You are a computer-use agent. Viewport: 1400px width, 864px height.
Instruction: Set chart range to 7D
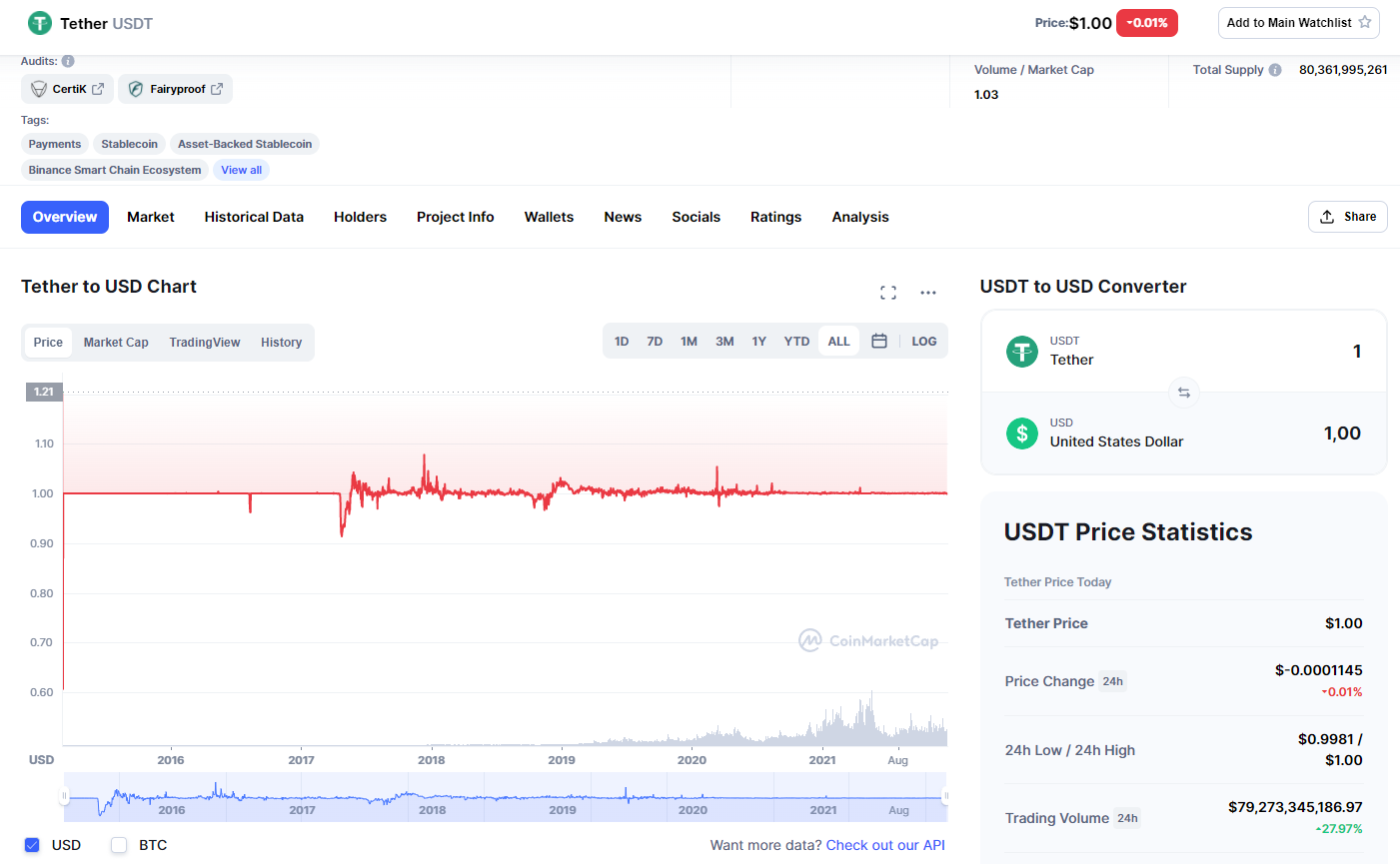click(655, 342)
